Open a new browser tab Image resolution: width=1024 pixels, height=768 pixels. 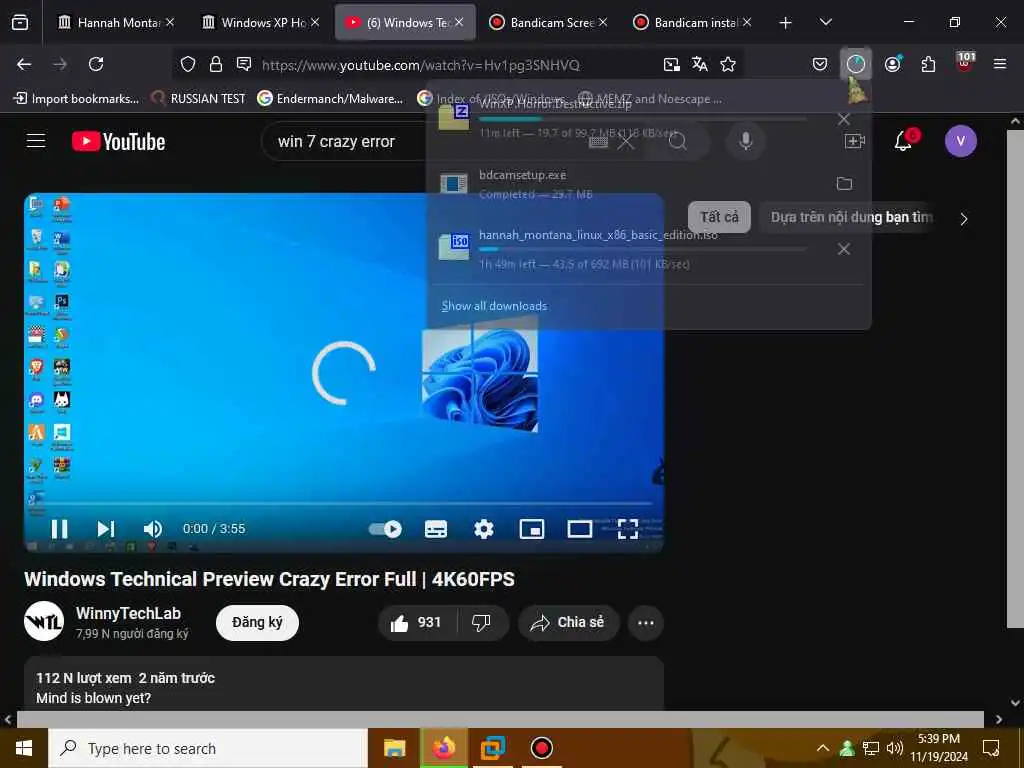[x=785, y=23]
